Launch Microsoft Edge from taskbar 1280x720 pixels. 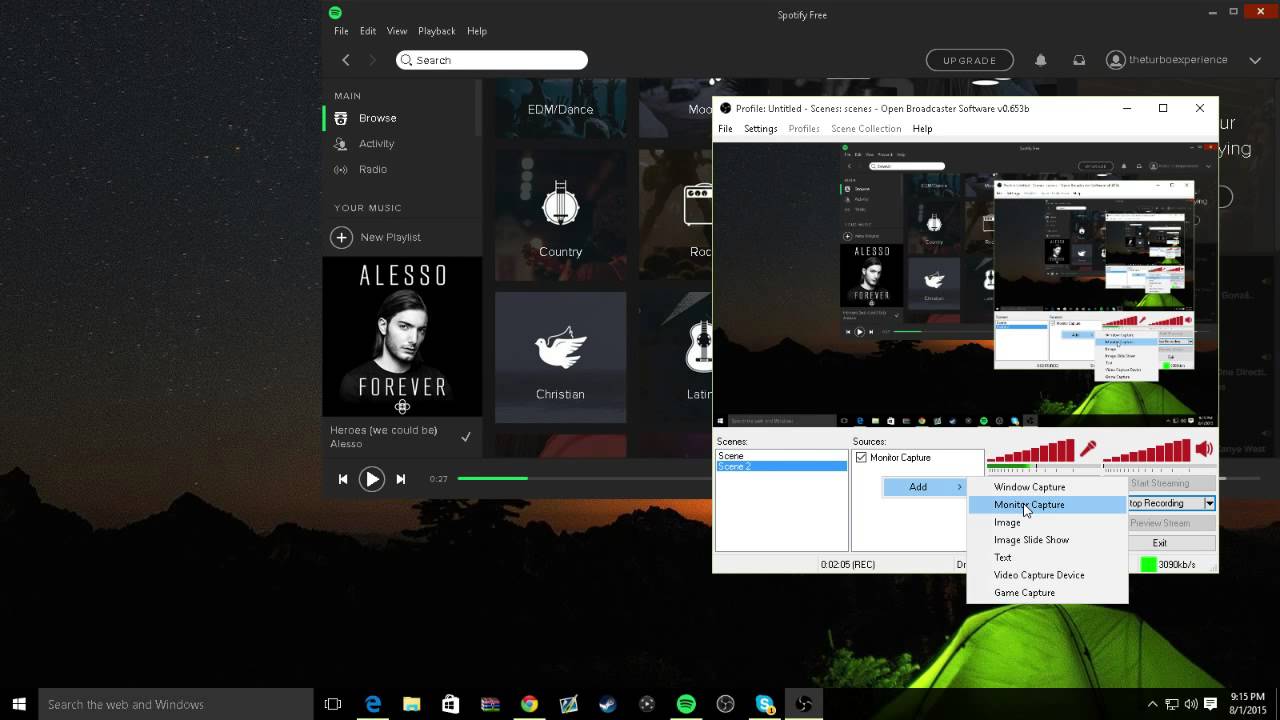[x=373, y=704]
